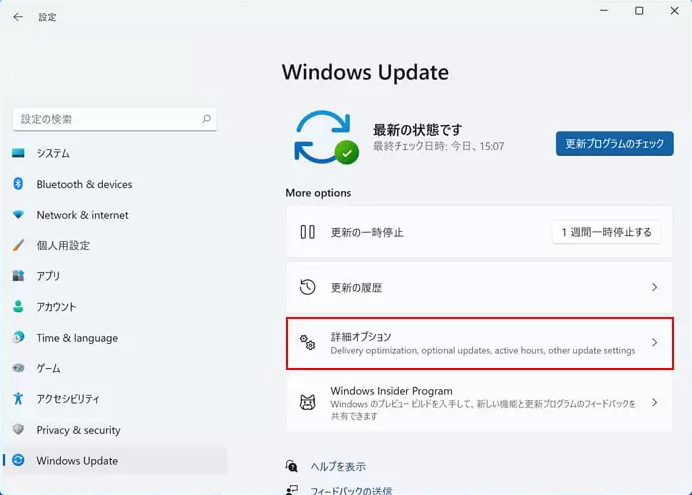
Task: Open 更新の履歴 row
Action: tap(479, 287)
